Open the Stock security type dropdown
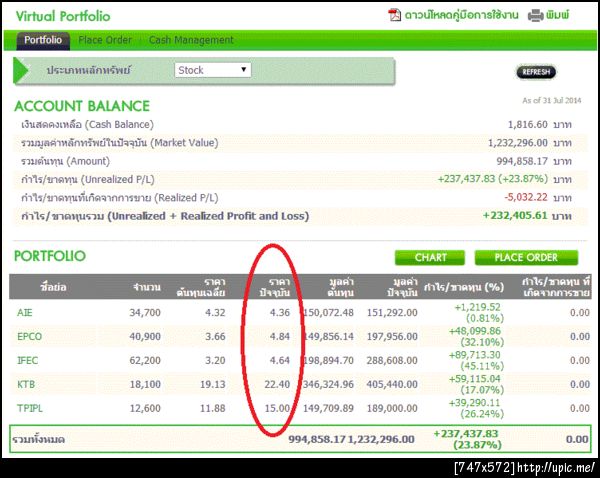This screenshot has height=478, width=600. tap(213, 70)
